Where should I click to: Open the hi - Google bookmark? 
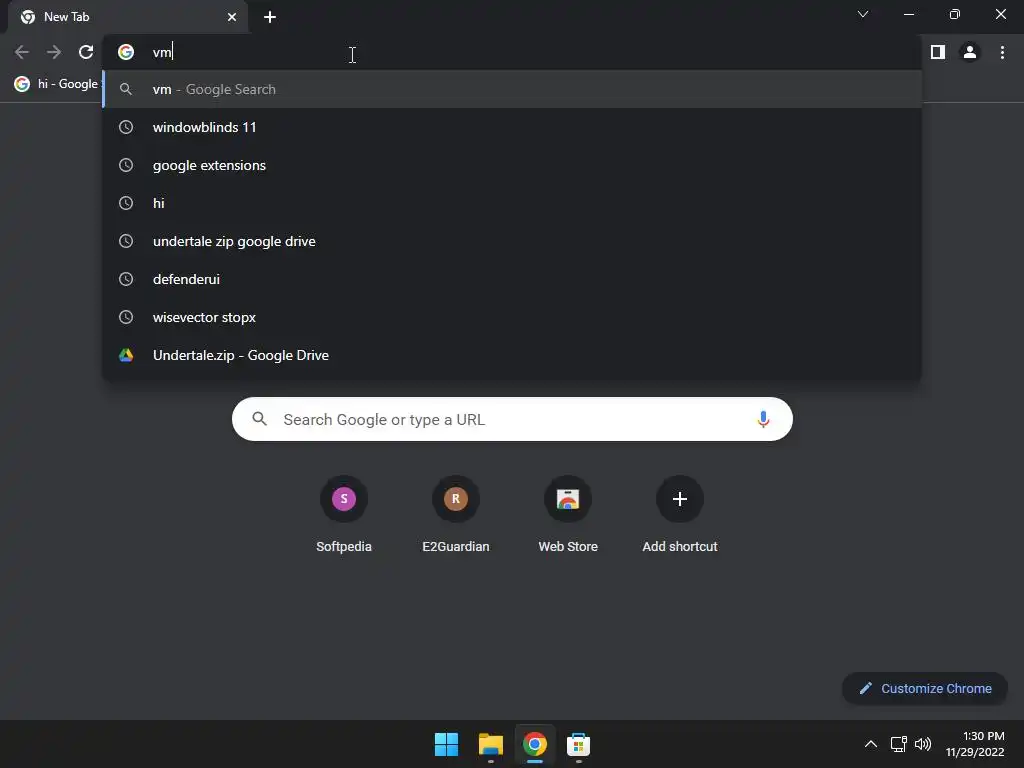click(57, 84)
